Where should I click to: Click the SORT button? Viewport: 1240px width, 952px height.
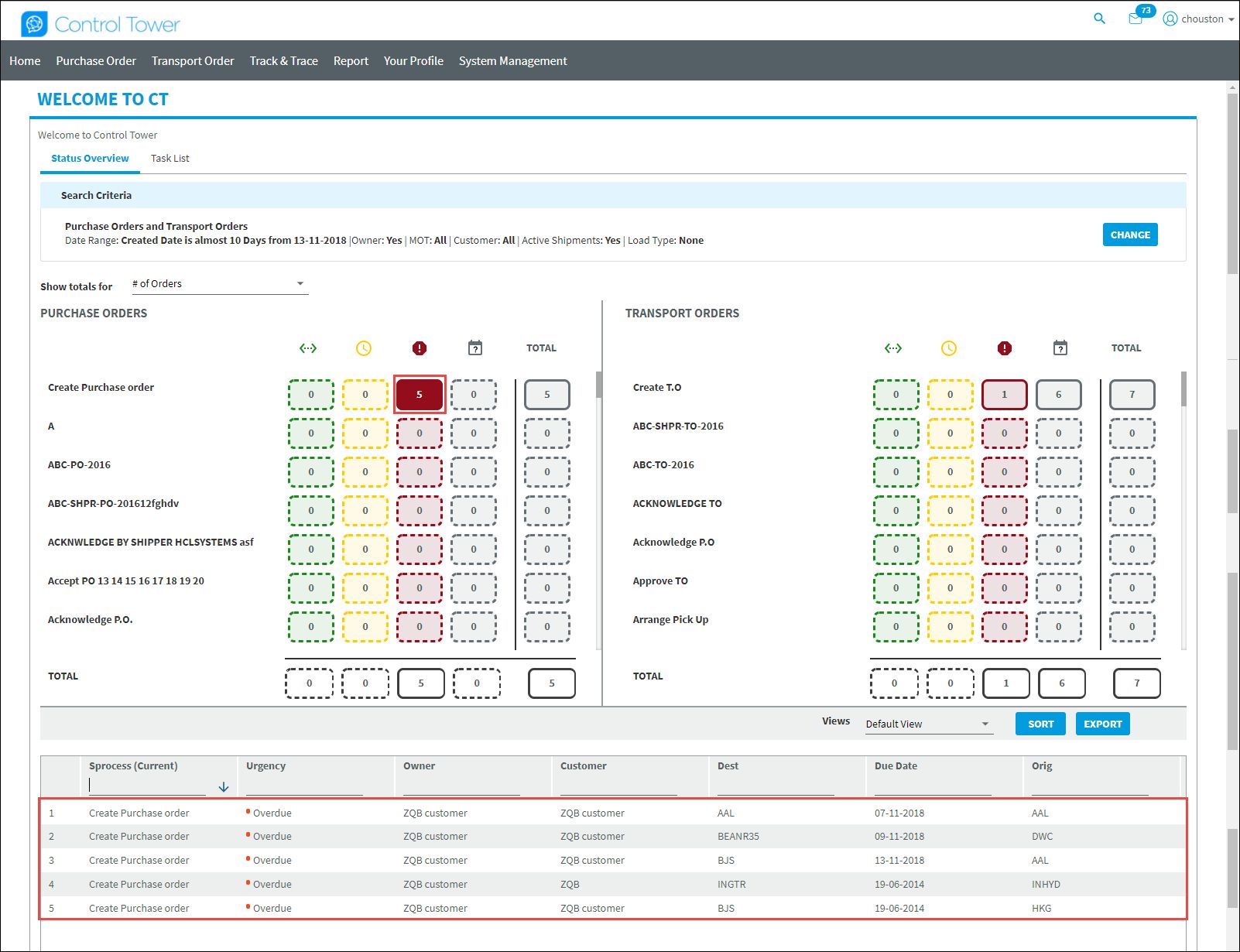click(x=1040, y=724)
